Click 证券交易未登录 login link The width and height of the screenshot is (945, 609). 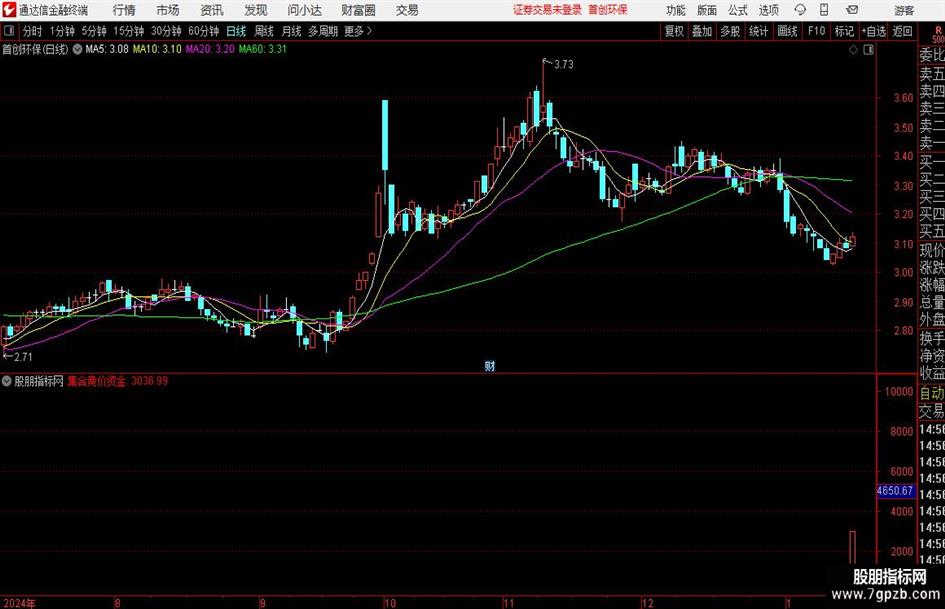click(x=547, y=10)
